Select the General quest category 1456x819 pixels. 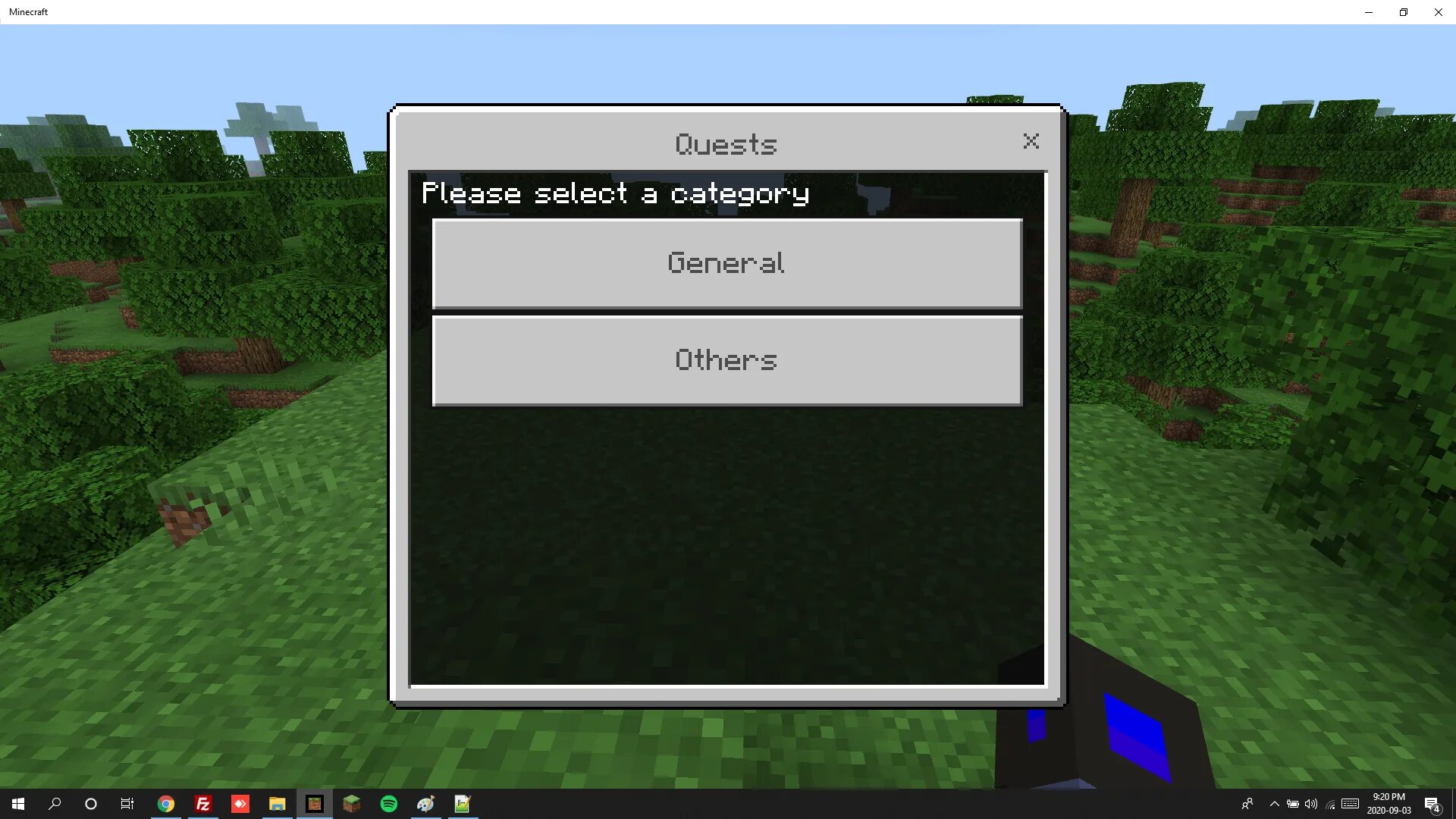[x=728, y=262]
